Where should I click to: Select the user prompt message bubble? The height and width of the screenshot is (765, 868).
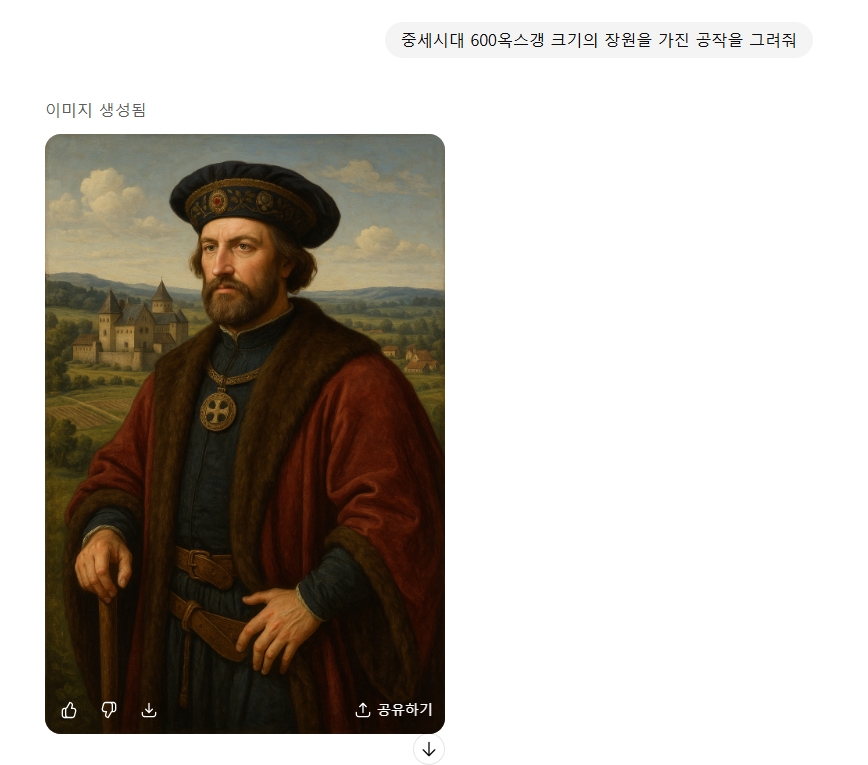[598, 40]
